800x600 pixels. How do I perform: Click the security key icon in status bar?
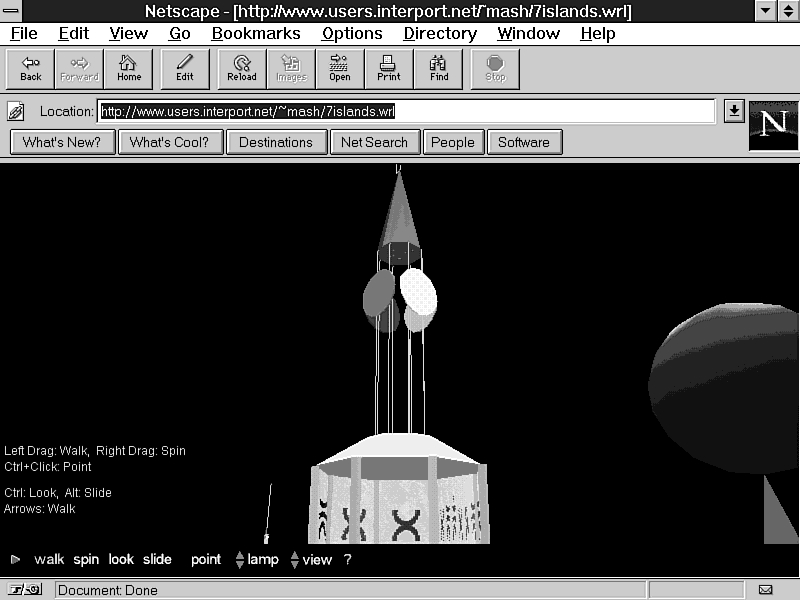point(20,590)
